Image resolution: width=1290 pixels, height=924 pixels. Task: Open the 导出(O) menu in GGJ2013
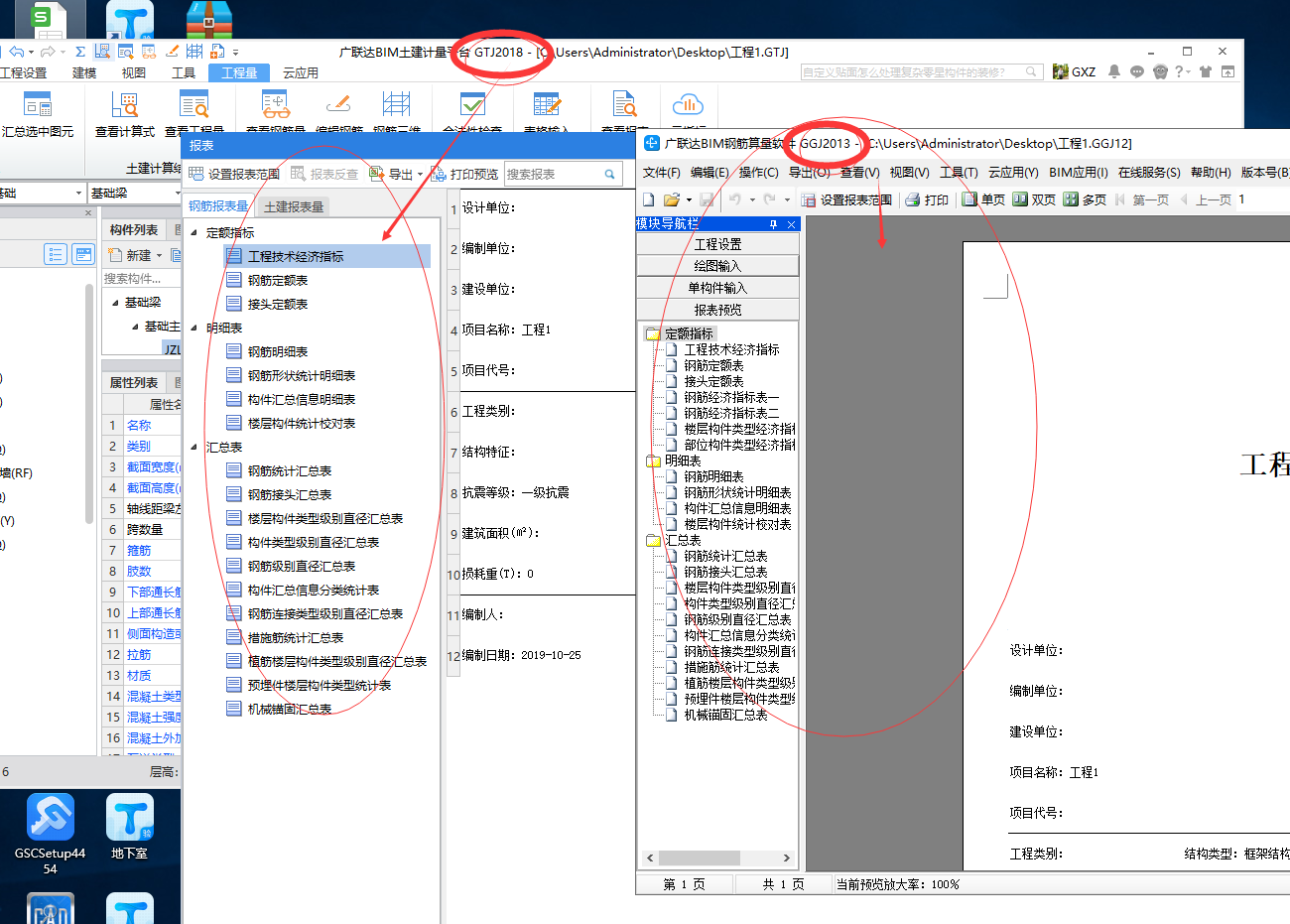809,172
